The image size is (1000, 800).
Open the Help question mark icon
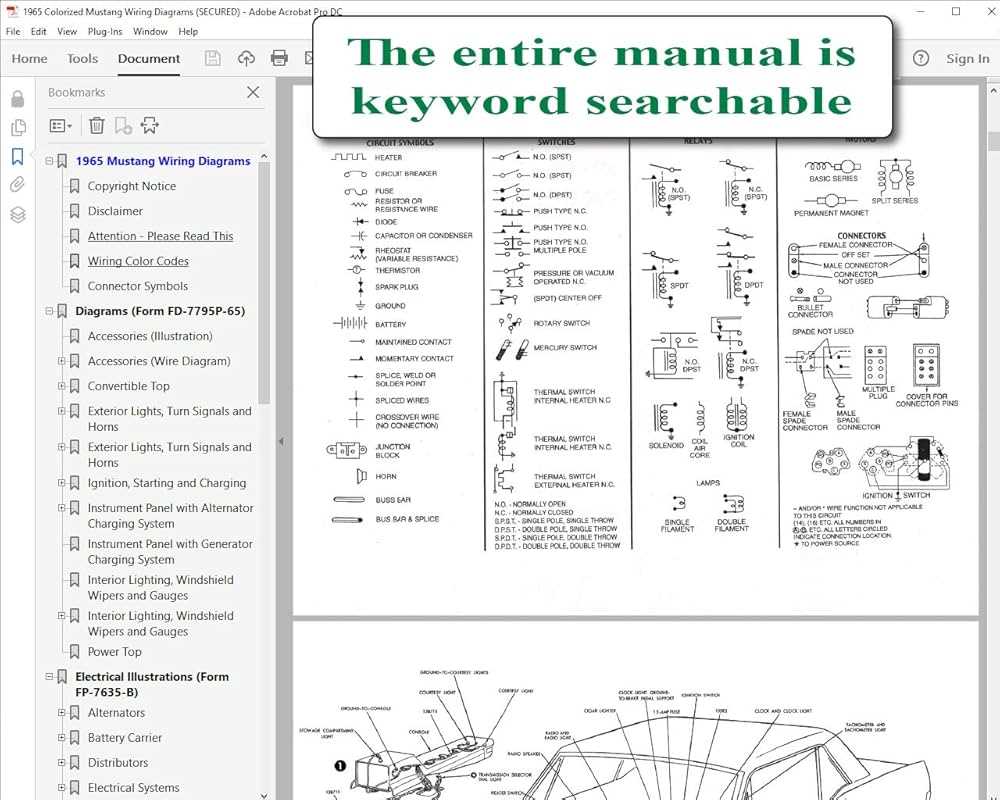921,59
